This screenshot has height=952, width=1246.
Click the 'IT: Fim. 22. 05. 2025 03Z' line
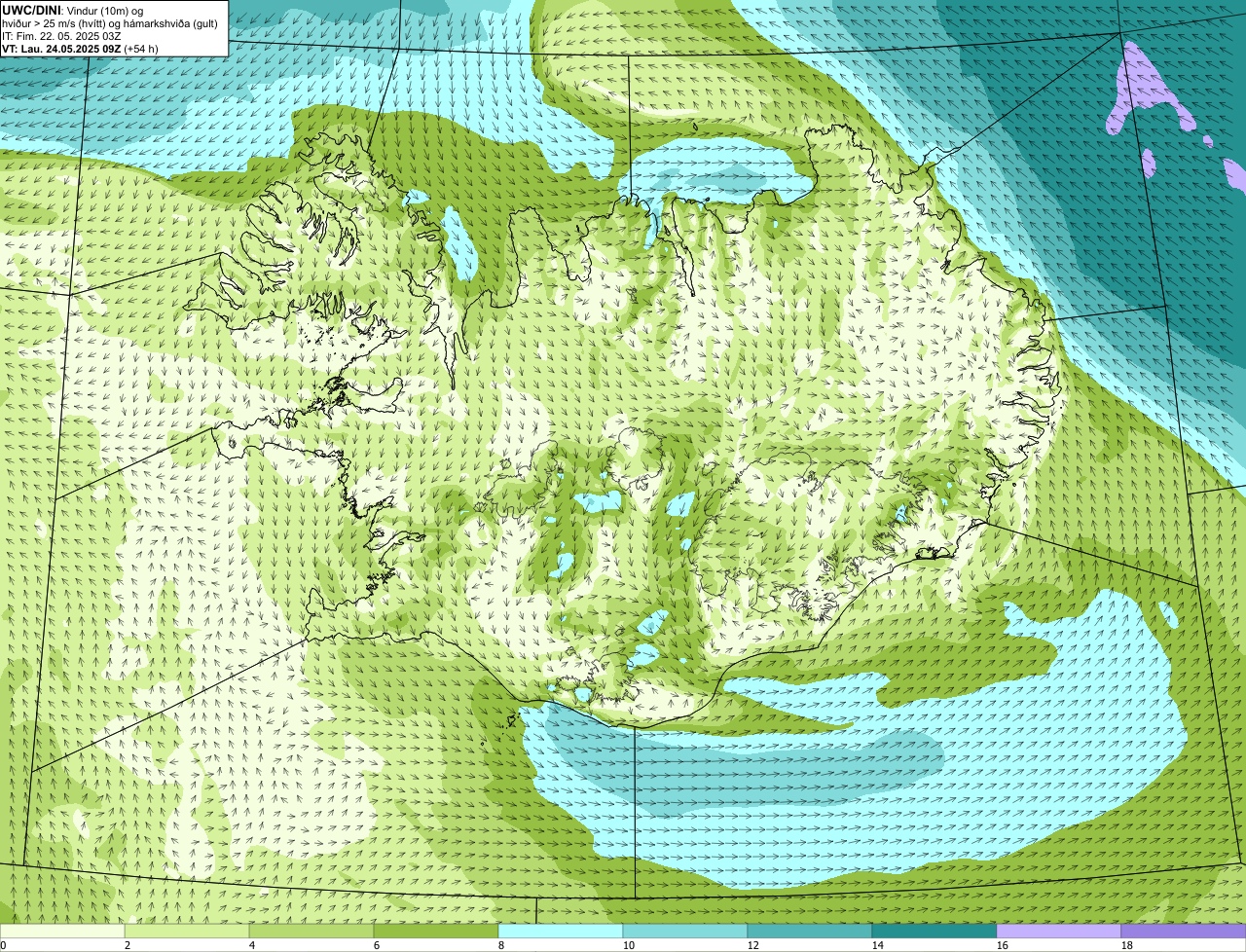tap(62, 36)
